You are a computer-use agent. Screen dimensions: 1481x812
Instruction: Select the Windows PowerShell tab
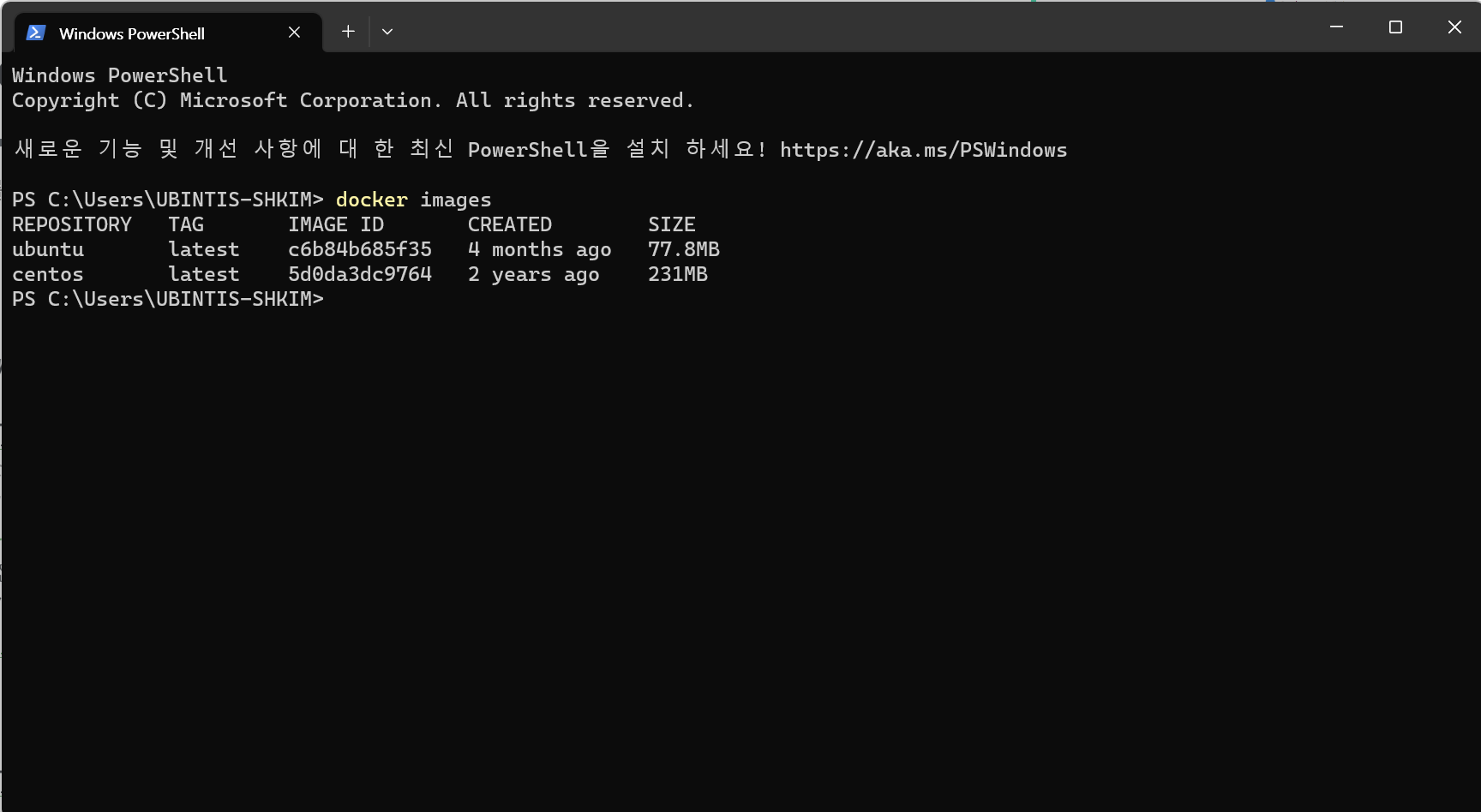131,33
